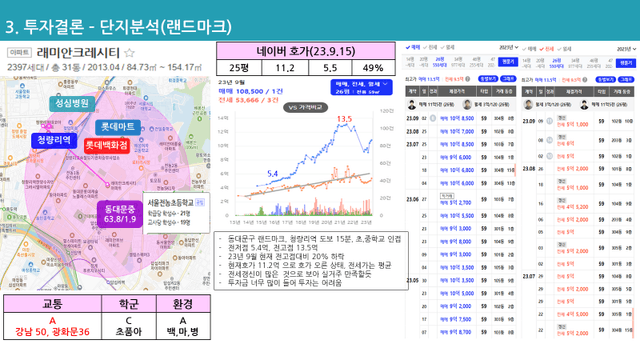This screenshot has width=640, height=360.
Task: Select the 14평 tab in the left panel
Action: (x=411, y=62)
